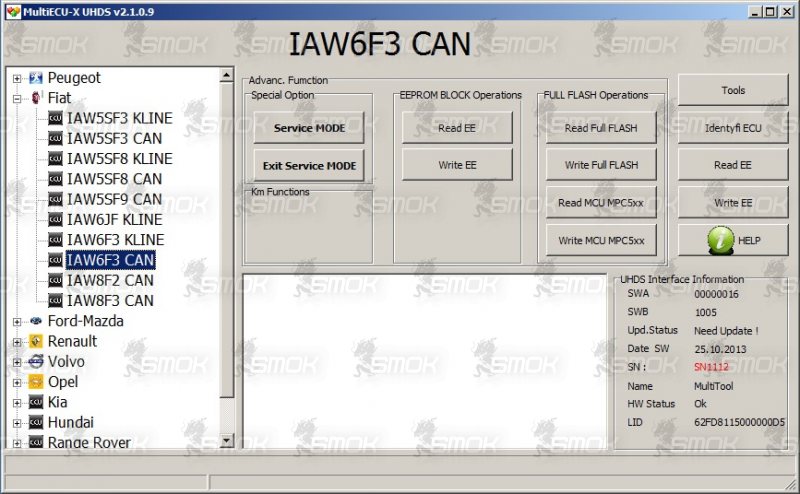Click the ECU icon beside selected IAW6F3 CAN
The image size is (800, 494).
pyautogui.click(x=55, y=260)
